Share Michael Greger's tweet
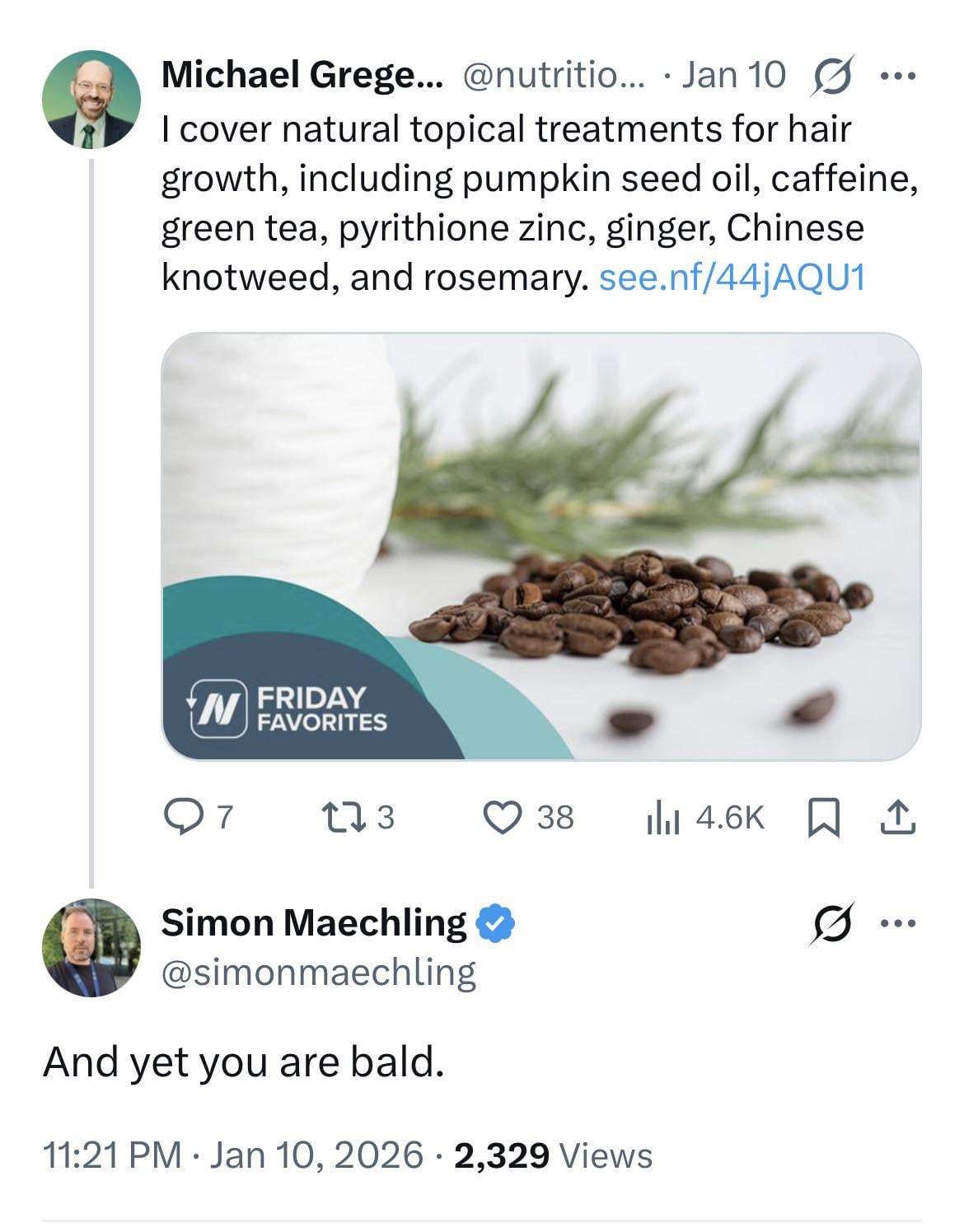Image resolution: width=964 pixels, height=1232 pixels. coord(898,817)
